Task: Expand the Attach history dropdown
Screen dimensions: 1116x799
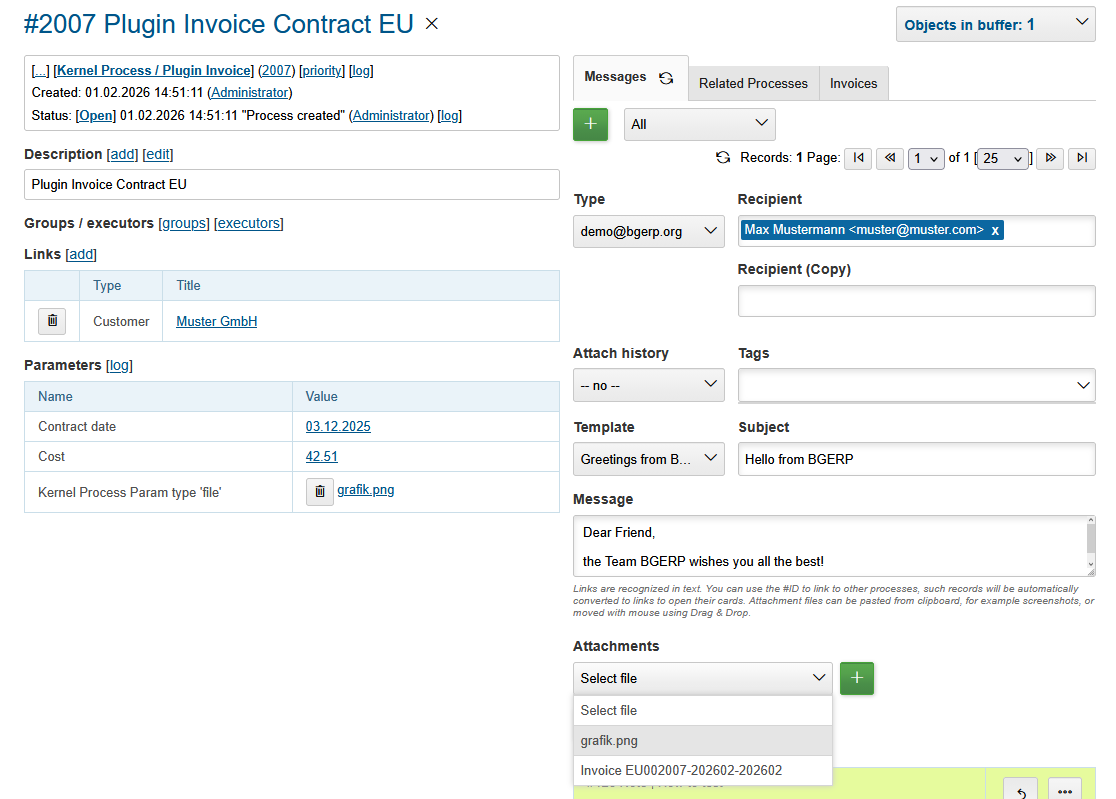Action: point(648,385)
